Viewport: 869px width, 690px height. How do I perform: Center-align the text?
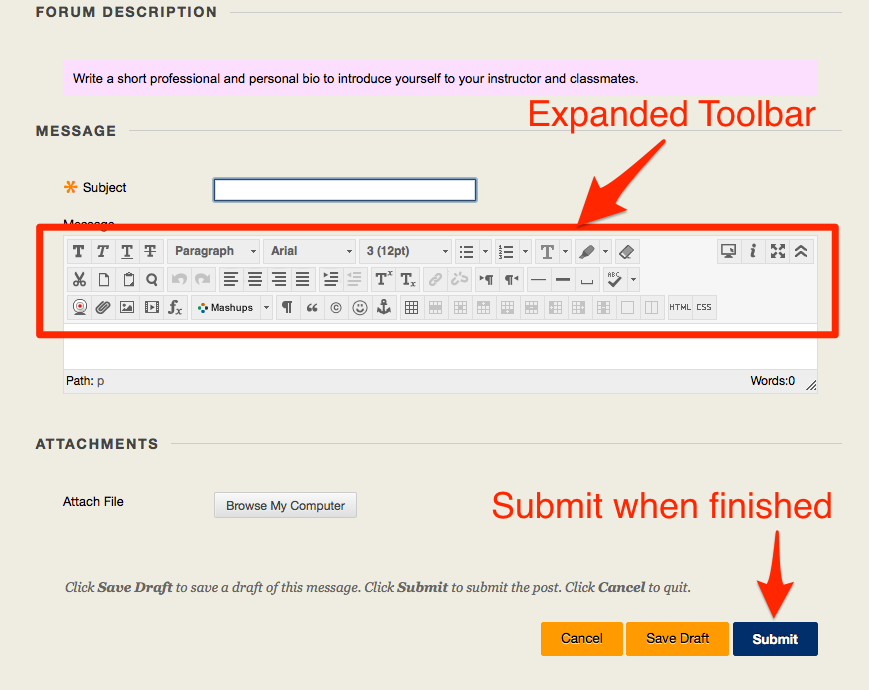point(254,280)
